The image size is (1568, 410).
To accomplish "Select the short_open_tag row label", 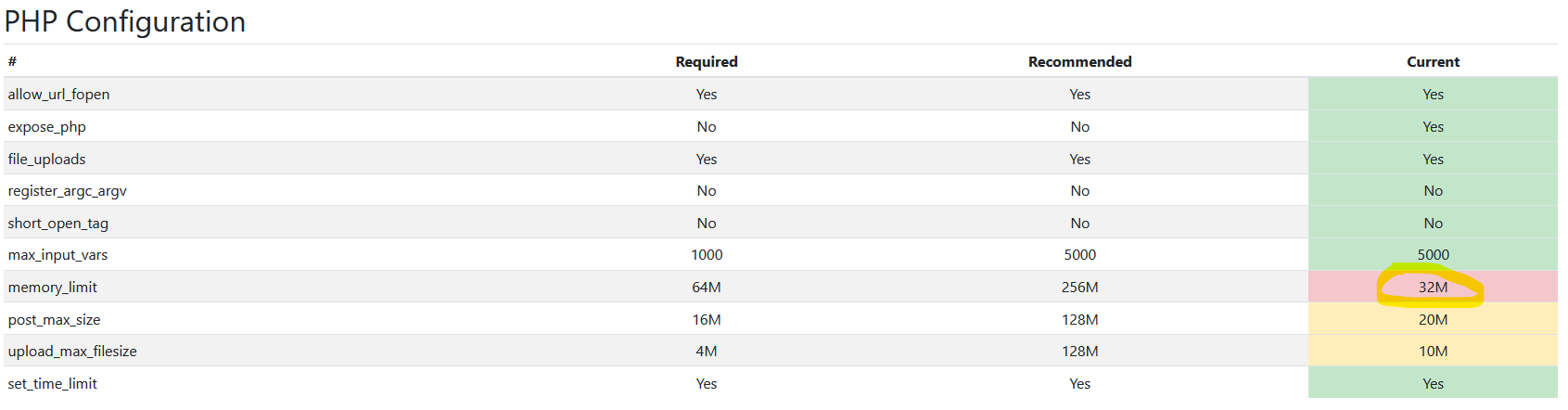I will [x=57, y=224].
